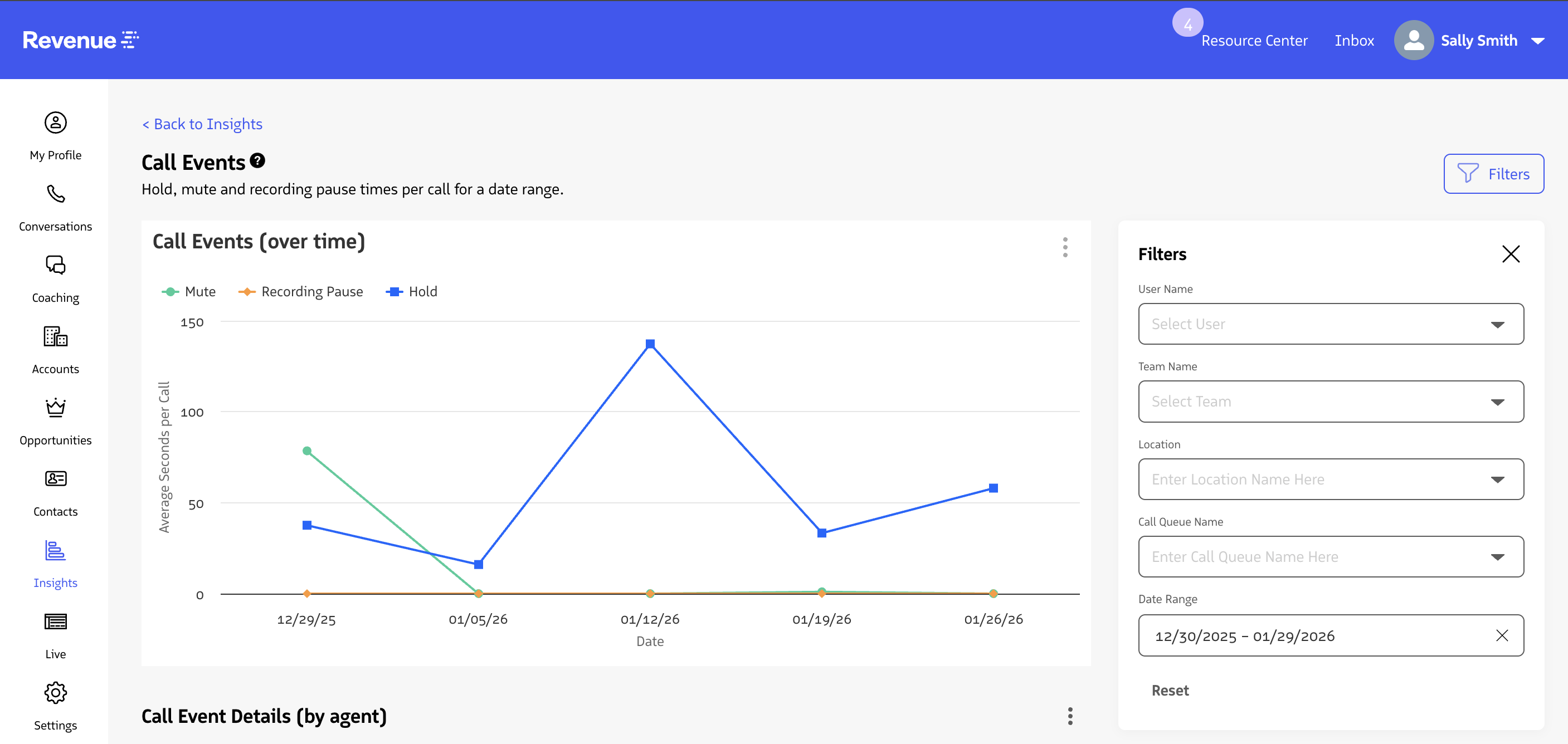Viewport: 1568px width, 744px height.
Task: Open the Call Queue Name dropdown
Action: click(1331, 557)
